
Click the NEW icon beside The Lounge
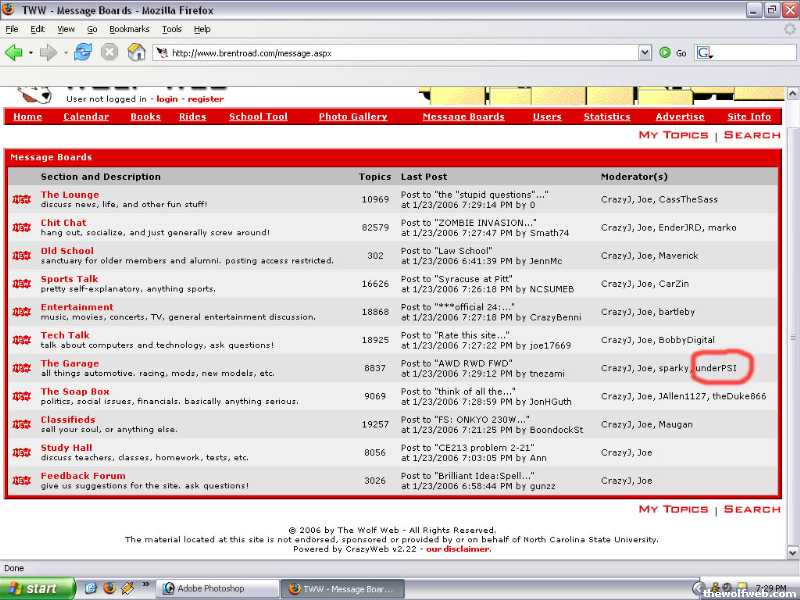(21, 200)
